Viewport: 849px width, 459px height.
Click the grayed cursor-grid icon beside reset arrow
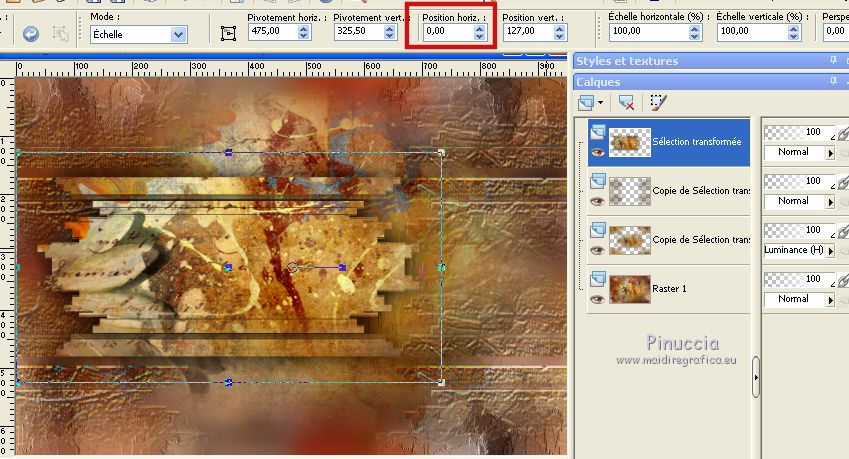tap(61, 34)
